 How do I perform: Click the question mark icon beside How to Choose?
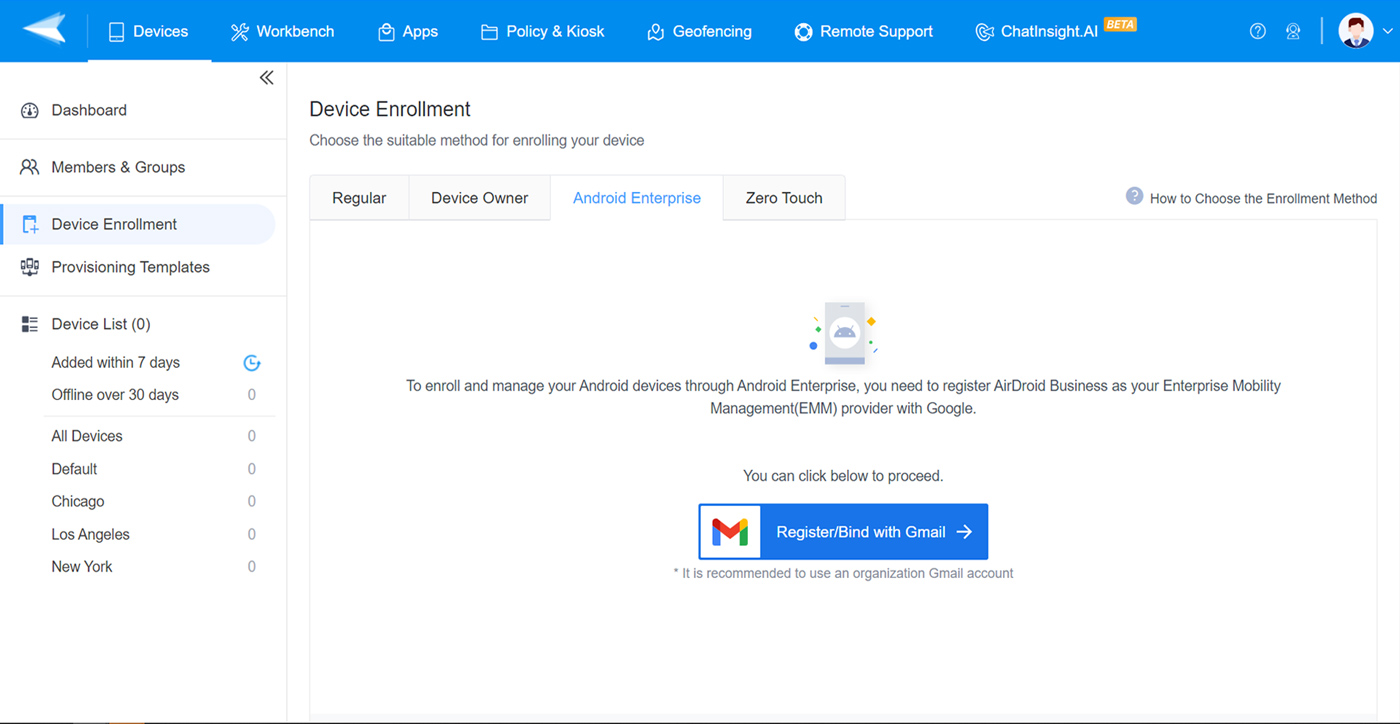pyautogui.click(x=1134, y=196)
